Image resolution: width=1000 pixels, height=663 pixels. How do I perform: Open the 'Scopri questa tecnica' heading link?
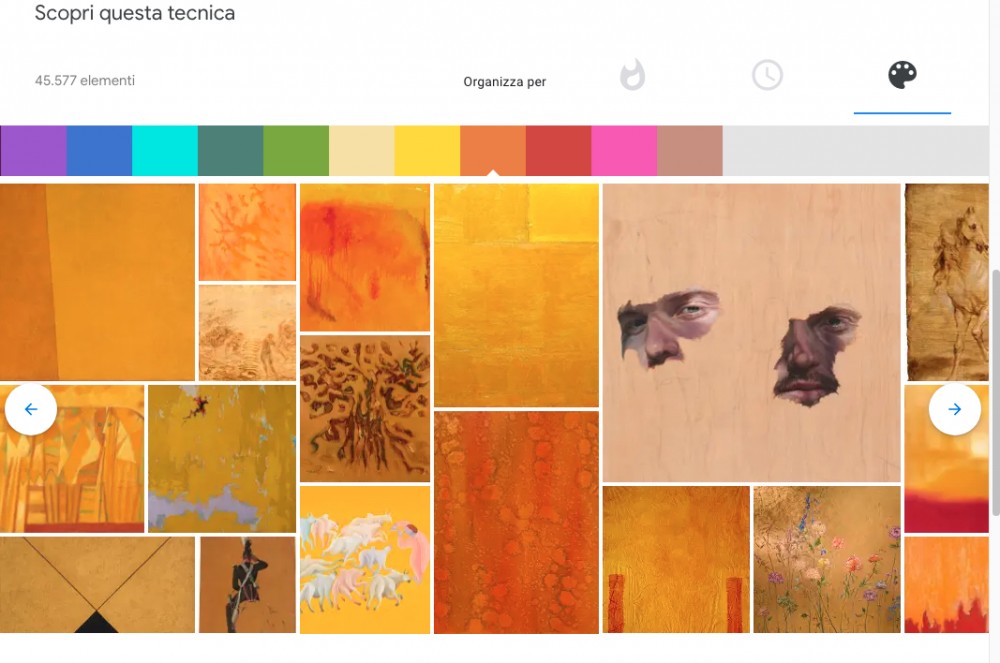coord(135,13)
